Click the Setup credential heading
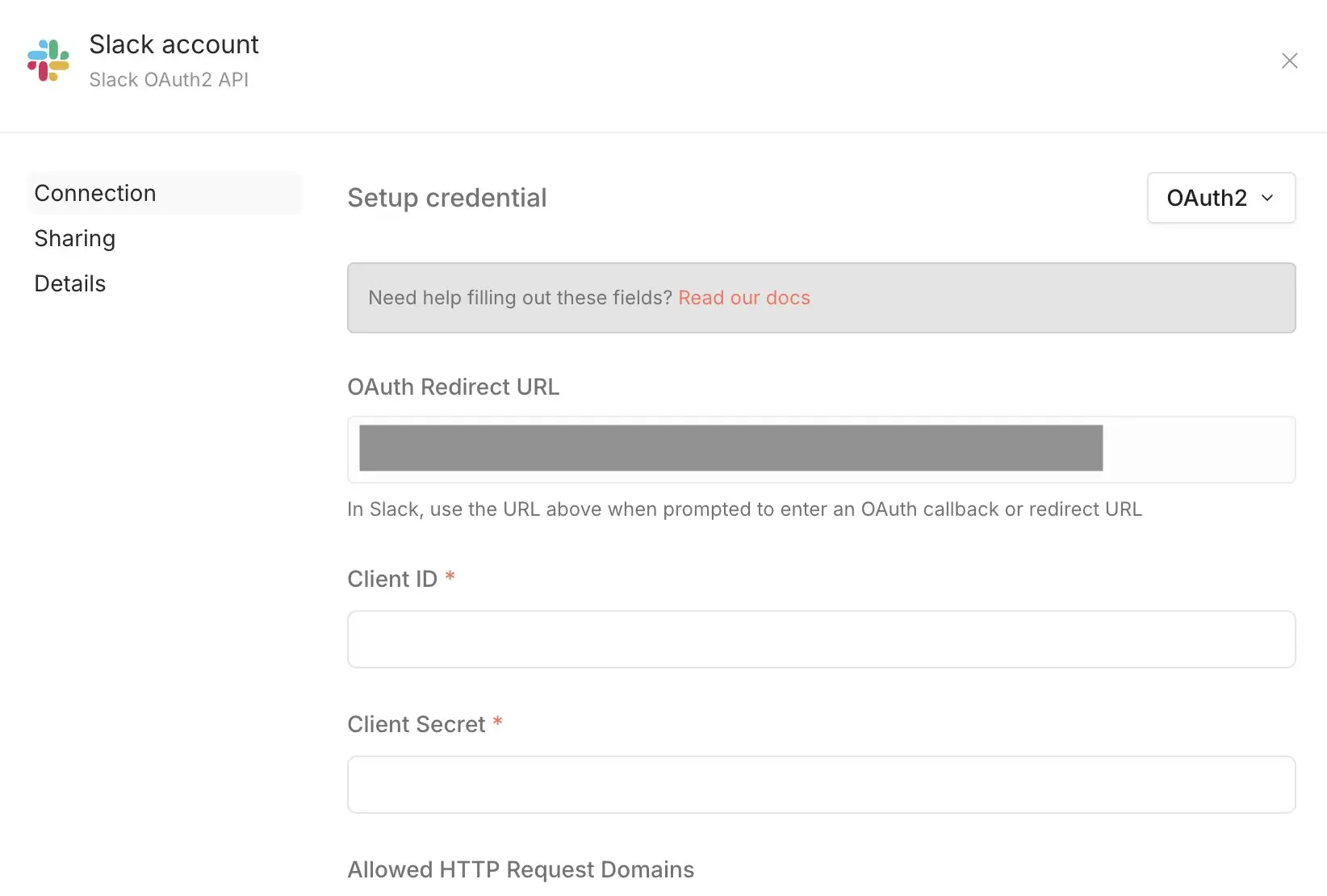The width and height of the screenshot is (1327, 896). [446, 198]
